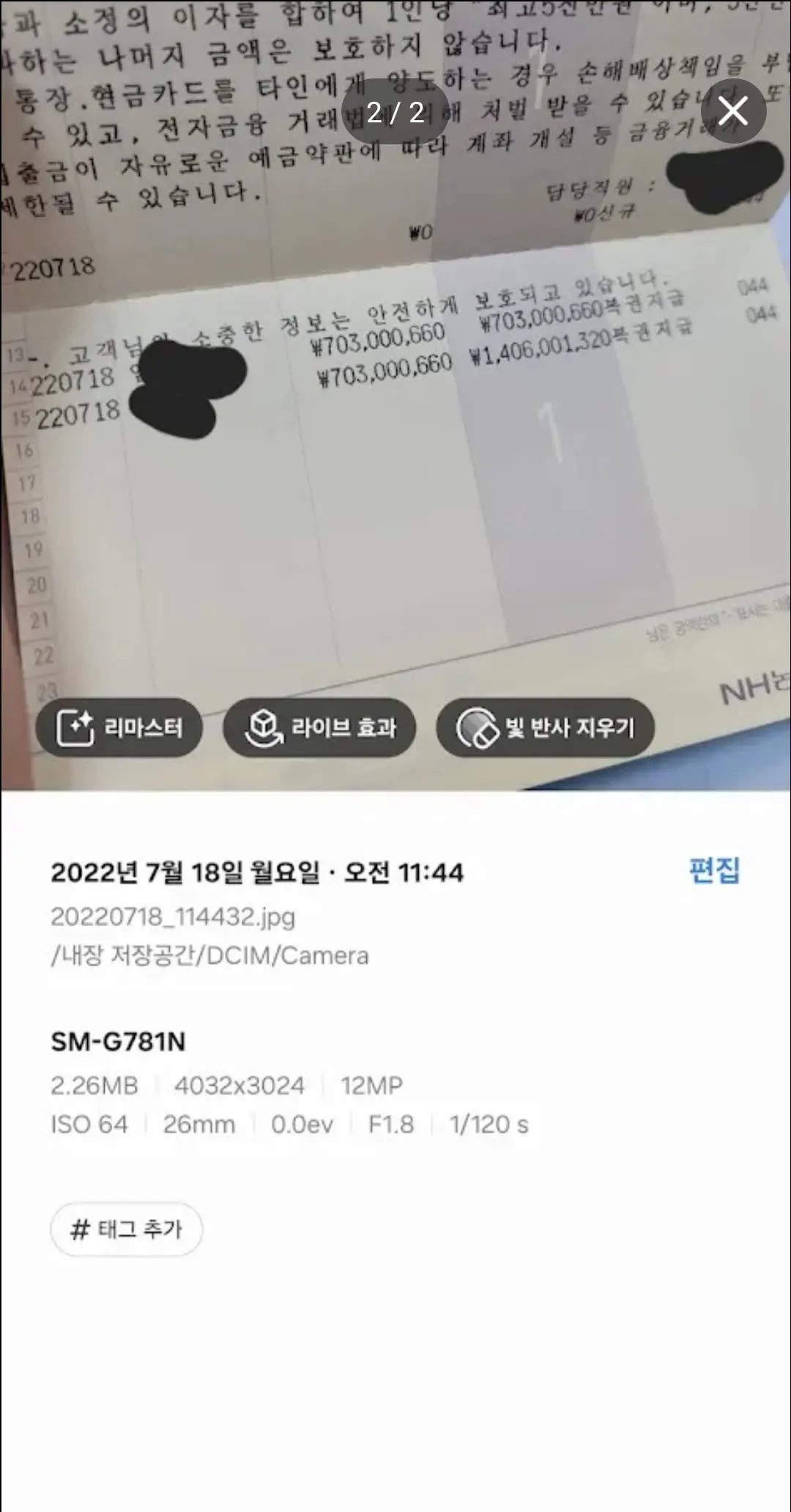Image resolution: width=791 pixels, height=1512 pixels.
Task: Tap the 2 / 2 page counter
Action: tap(395, 112)
